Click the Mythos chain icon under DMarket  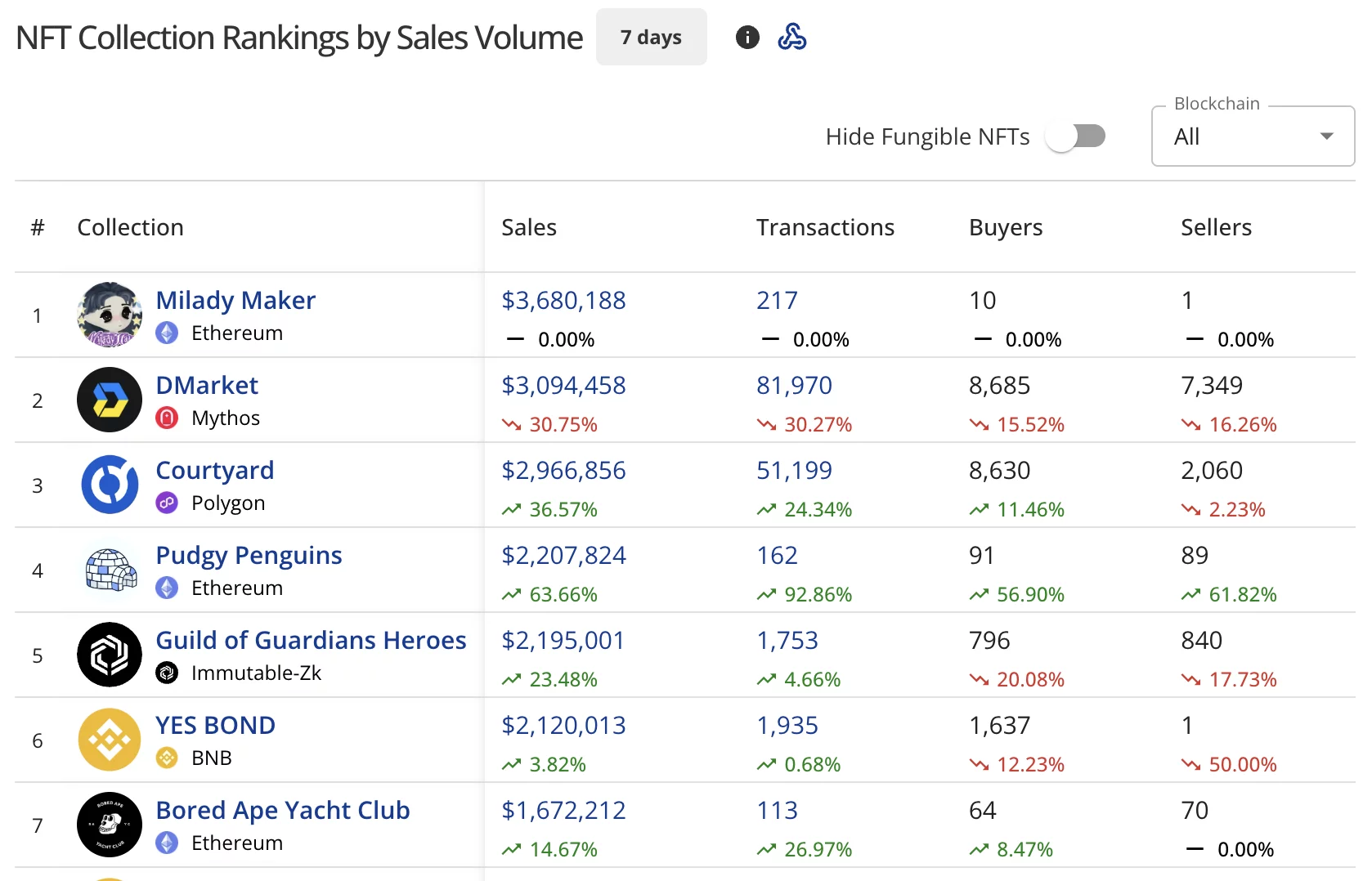click(167, 418)
